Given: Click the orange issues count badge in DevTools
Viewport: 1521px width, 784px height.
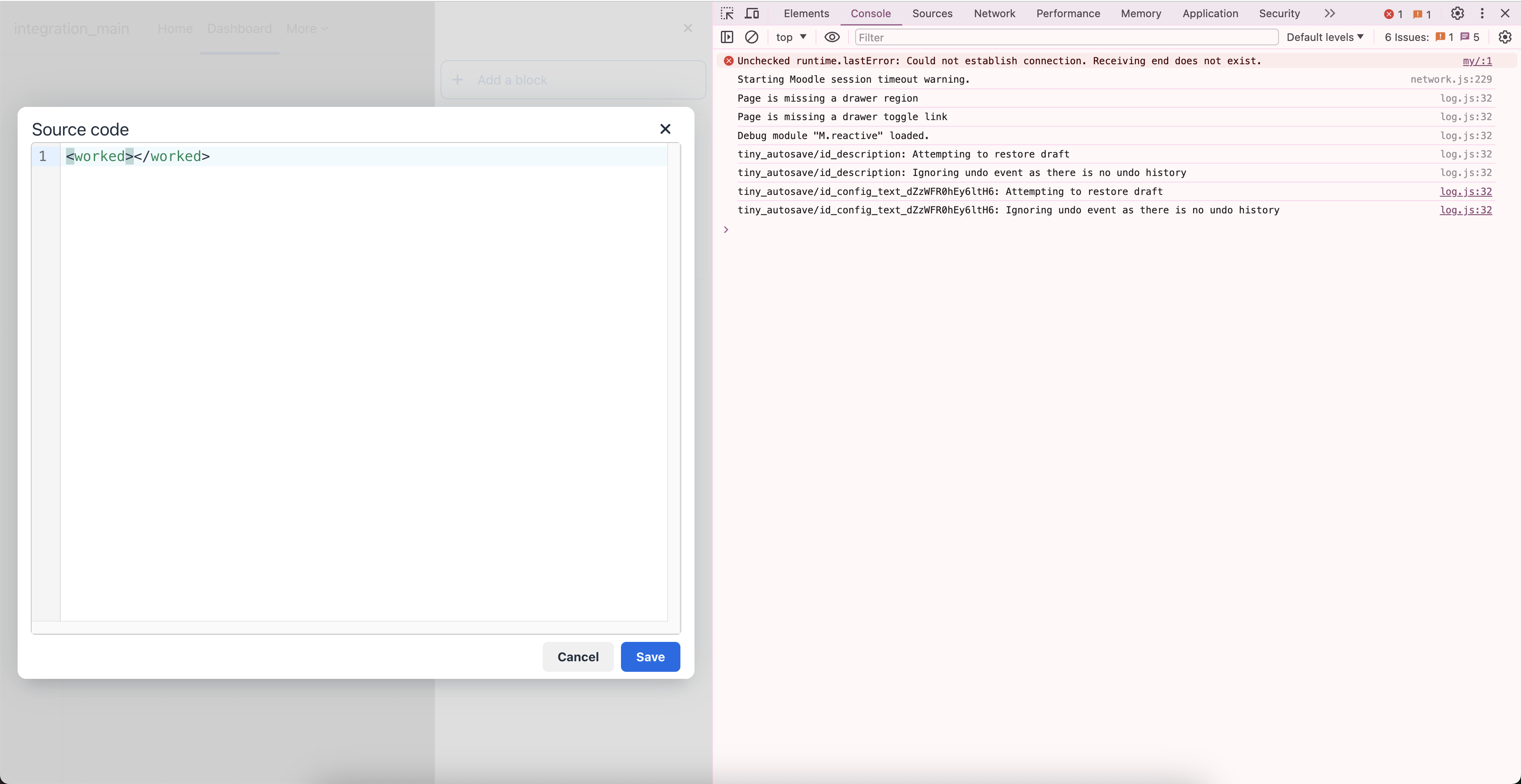Looking at the screenshot, I should click(x=1422, y=14).
